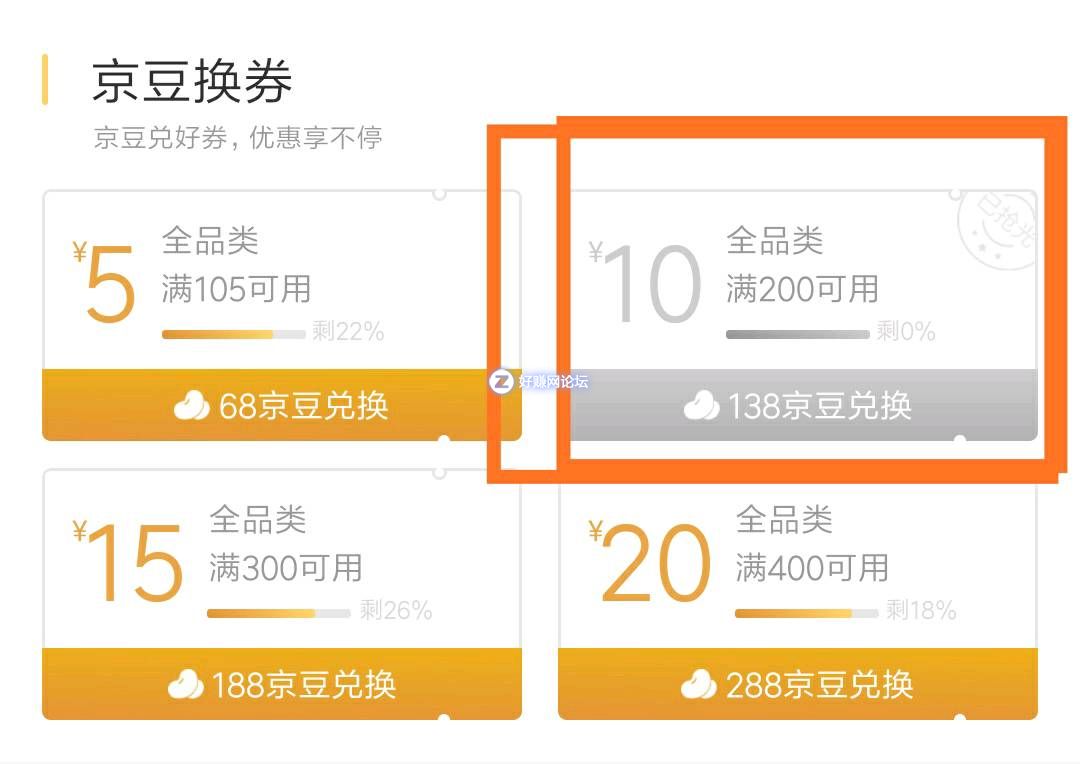Screen dimensions: 1080x764
Task: Click the 已抢光 sold-out stamp
Action: pos(997,229)
